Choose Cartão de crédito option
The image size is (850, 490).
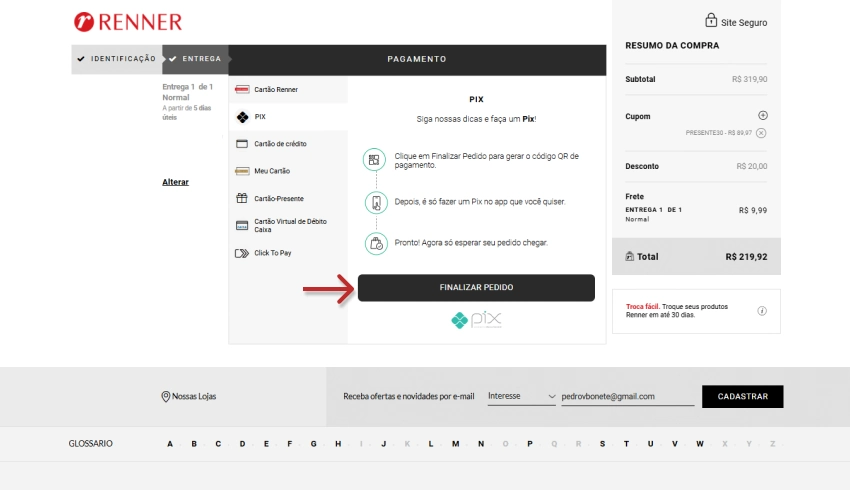(288, 144)
